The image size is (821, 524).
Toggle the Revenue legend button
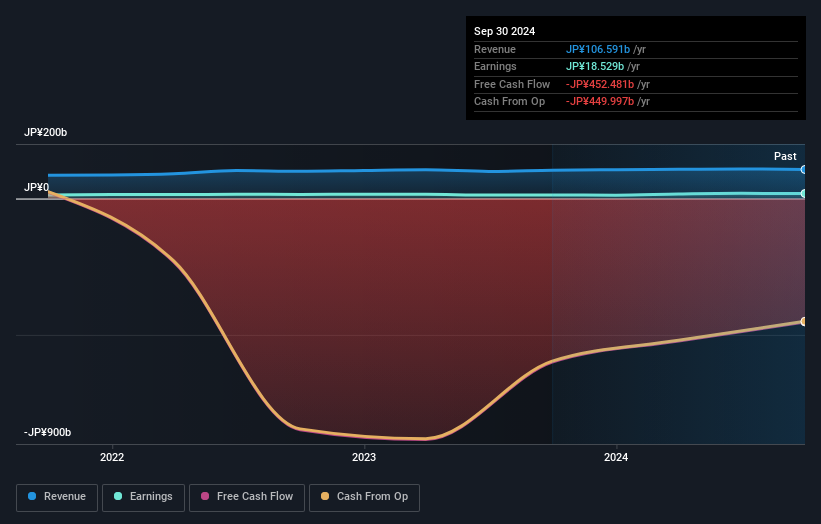57,497
